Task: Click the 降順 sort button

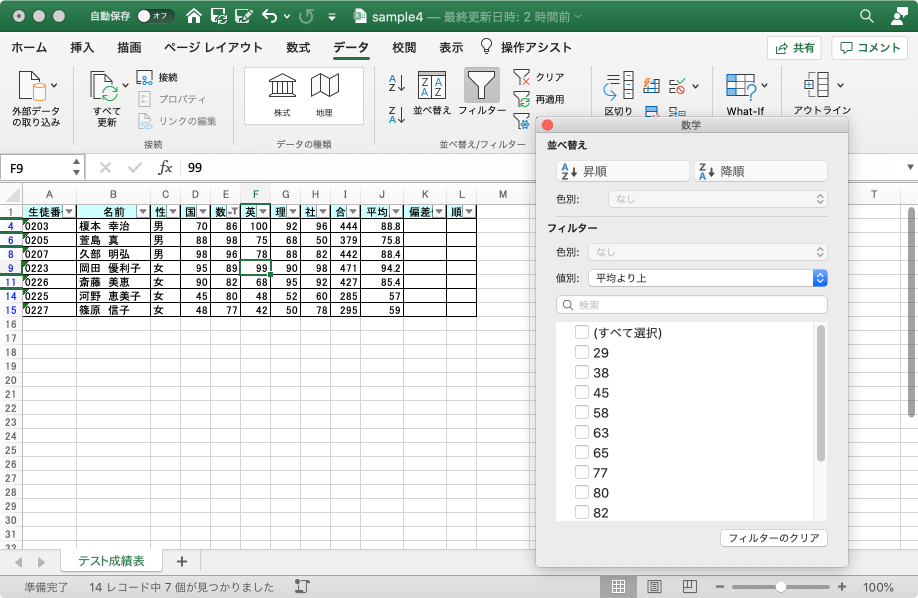Action: point(761,171)
